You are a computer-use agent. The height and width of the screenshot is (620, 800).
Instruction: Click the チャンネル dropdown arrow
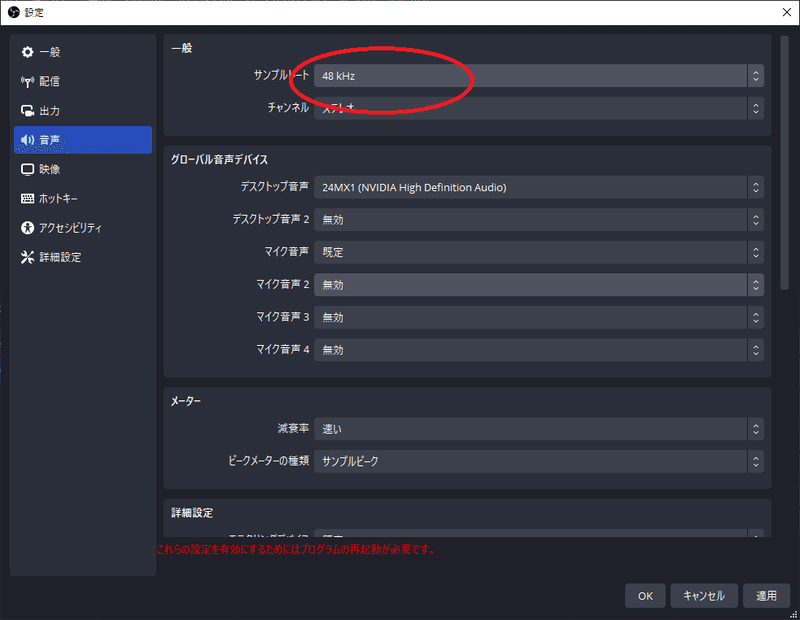[756, 108]
